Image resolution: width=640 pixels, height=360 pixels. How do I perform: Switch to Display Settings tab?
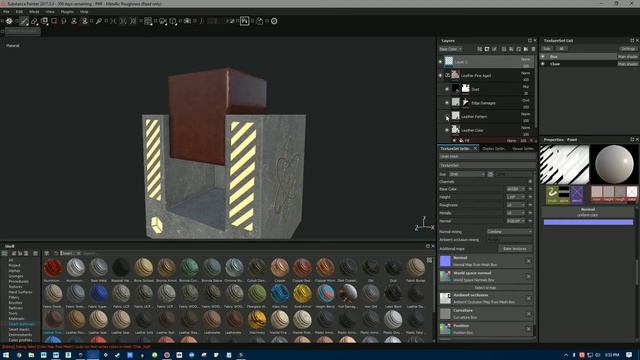(494, 149)
